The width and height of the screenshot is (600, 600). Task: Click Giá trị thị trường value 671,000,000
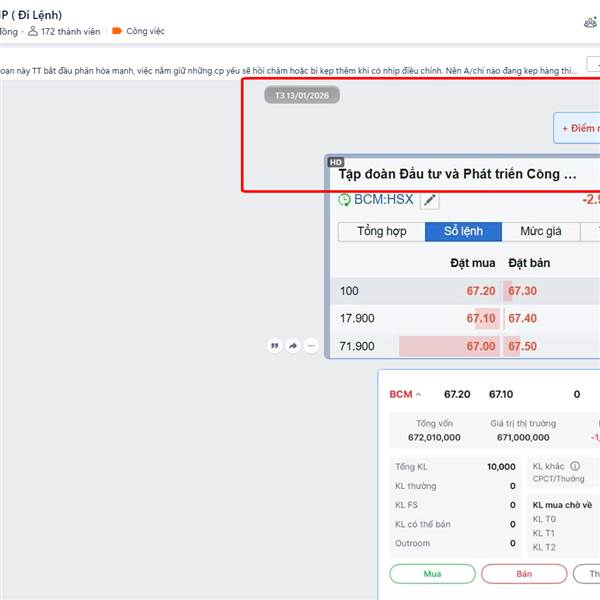coord(523,437)
